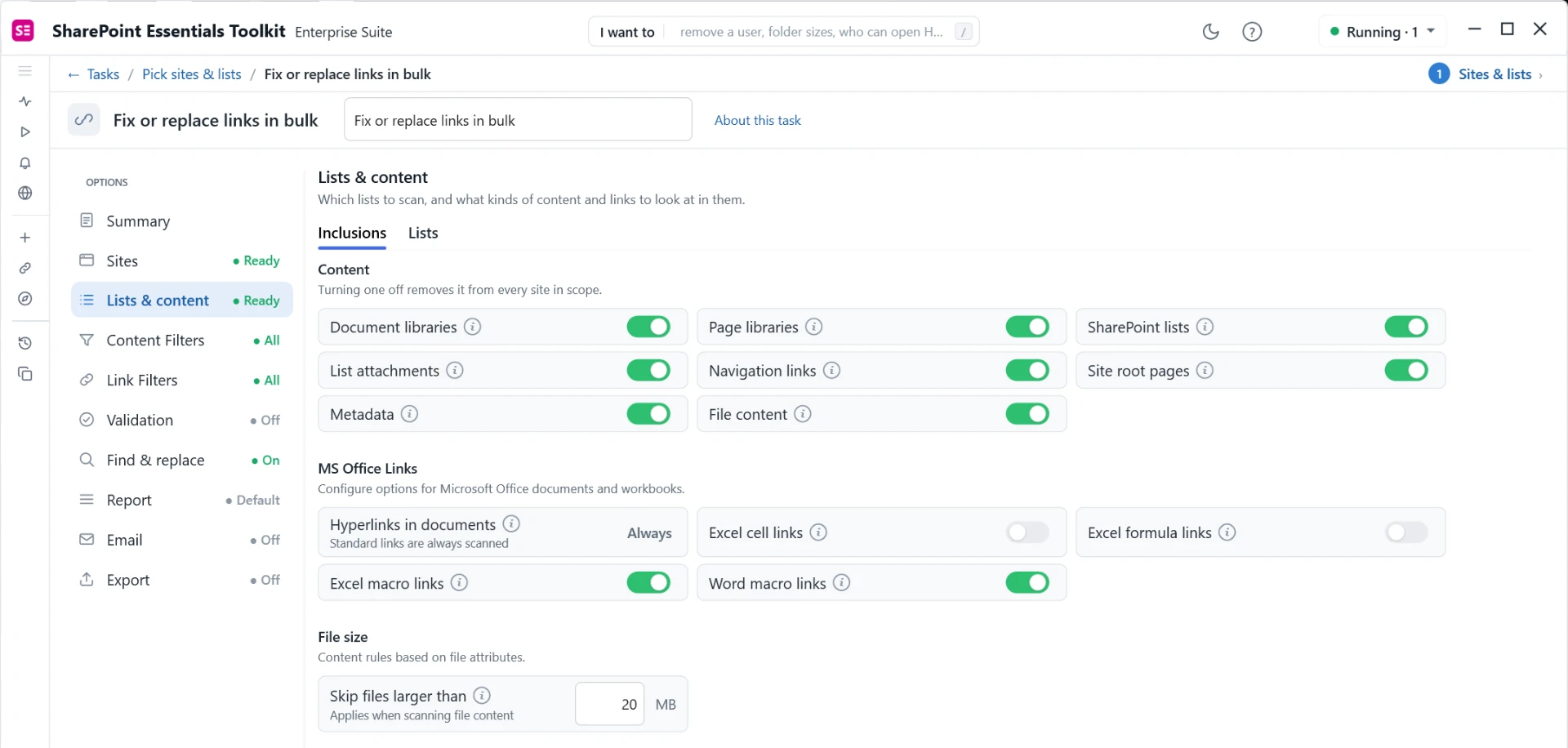
Task: Open the Export option
Action: [181, 581]
